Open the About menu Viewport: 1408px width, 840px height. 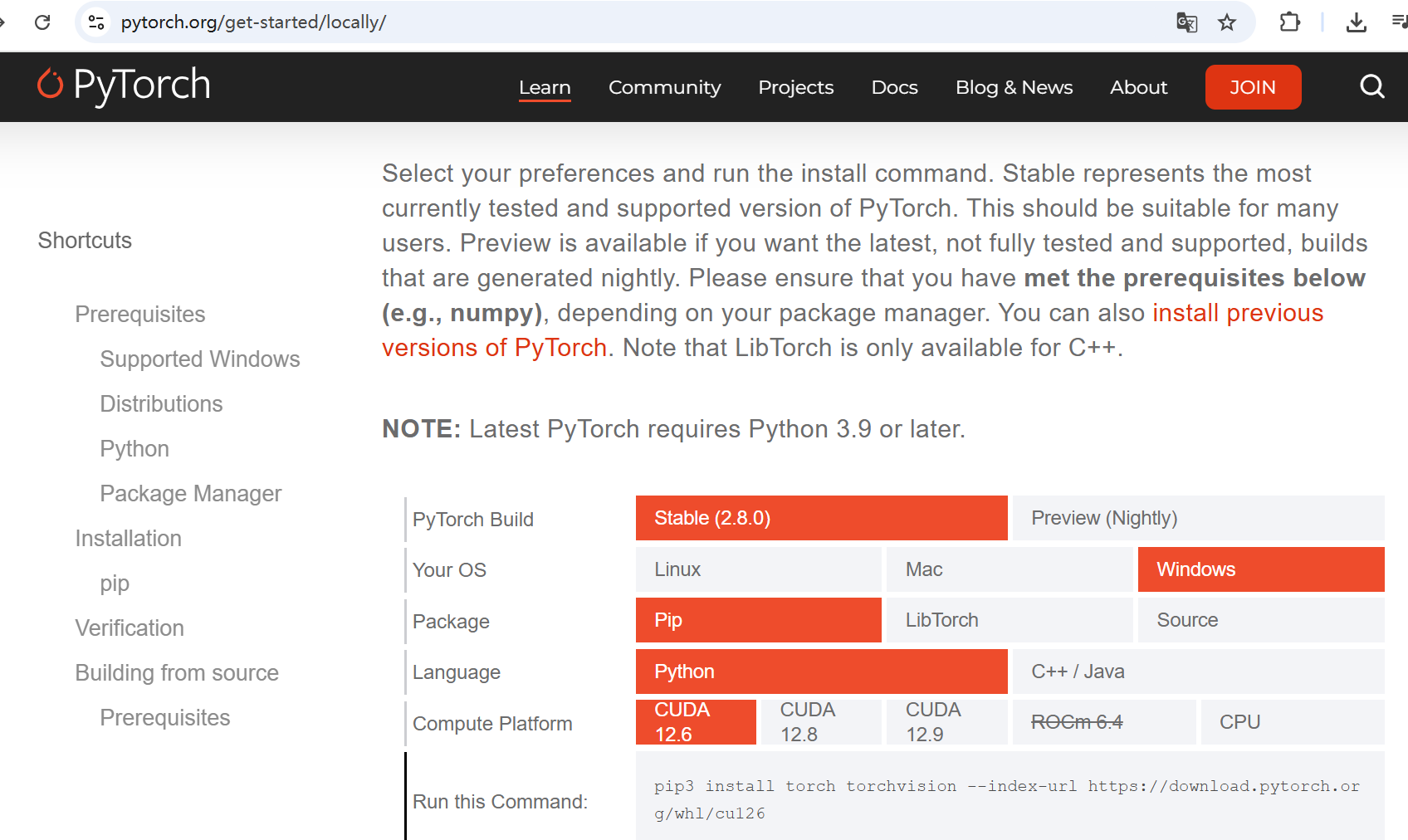pos(1138,87)
